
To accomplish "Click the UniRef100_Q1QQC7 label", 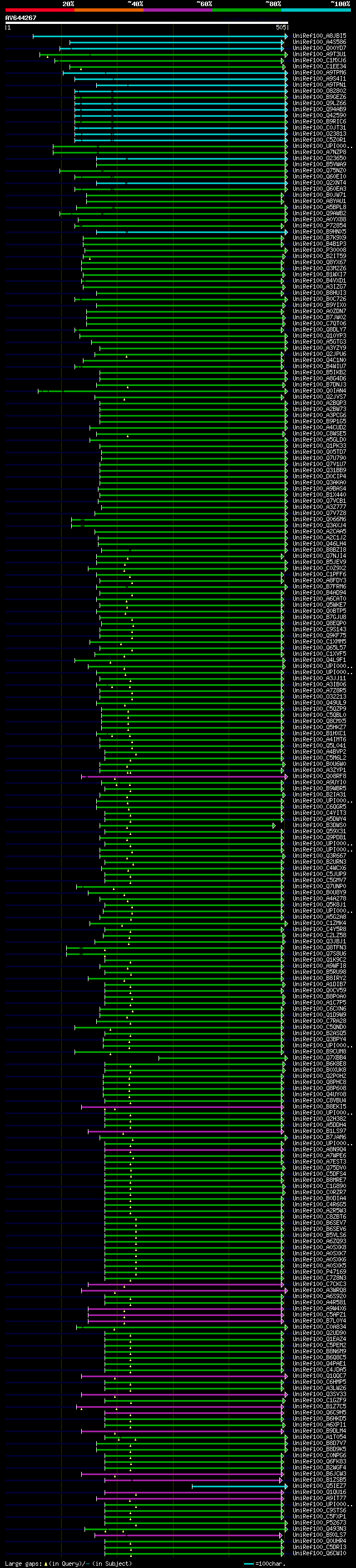I will 319,1376.
